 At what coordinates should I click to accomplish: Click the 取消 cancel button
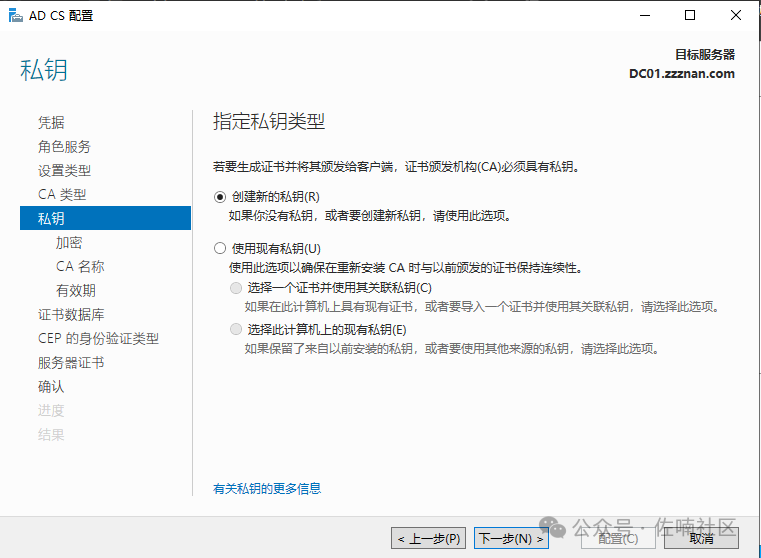point(701,539)
